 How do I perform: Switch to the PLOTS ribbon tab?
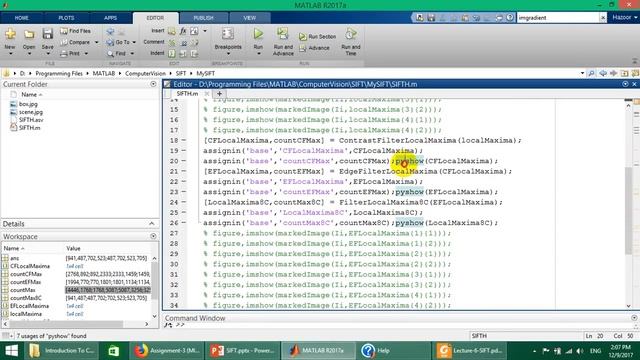coord(66,18)
